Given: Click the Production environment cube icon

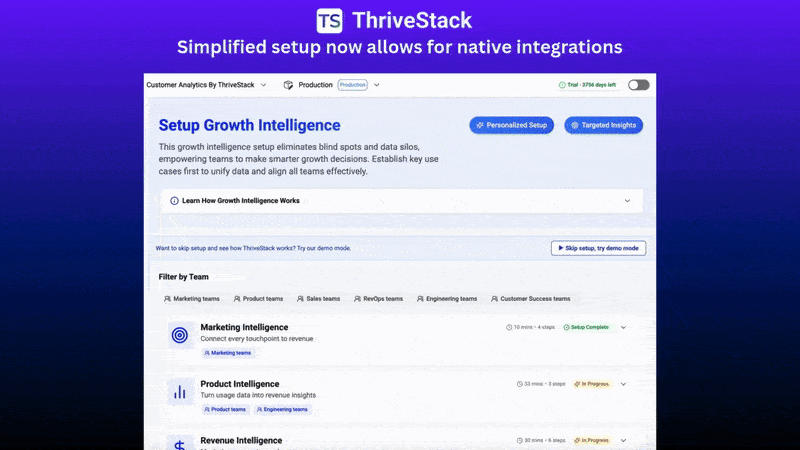Looking at the screenshot, I should coord(288,85).
